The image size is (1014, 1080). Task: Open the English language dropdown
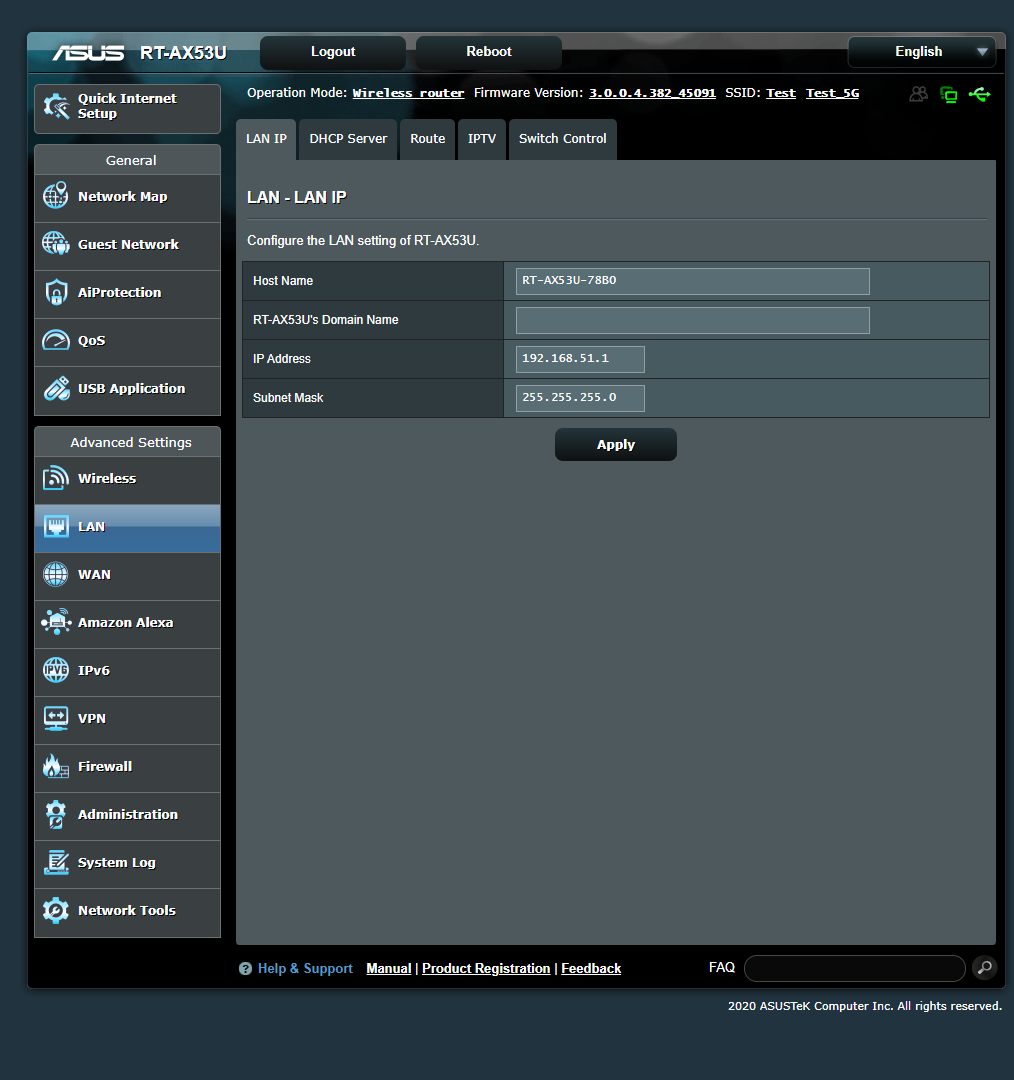click(x=922, y=52)
